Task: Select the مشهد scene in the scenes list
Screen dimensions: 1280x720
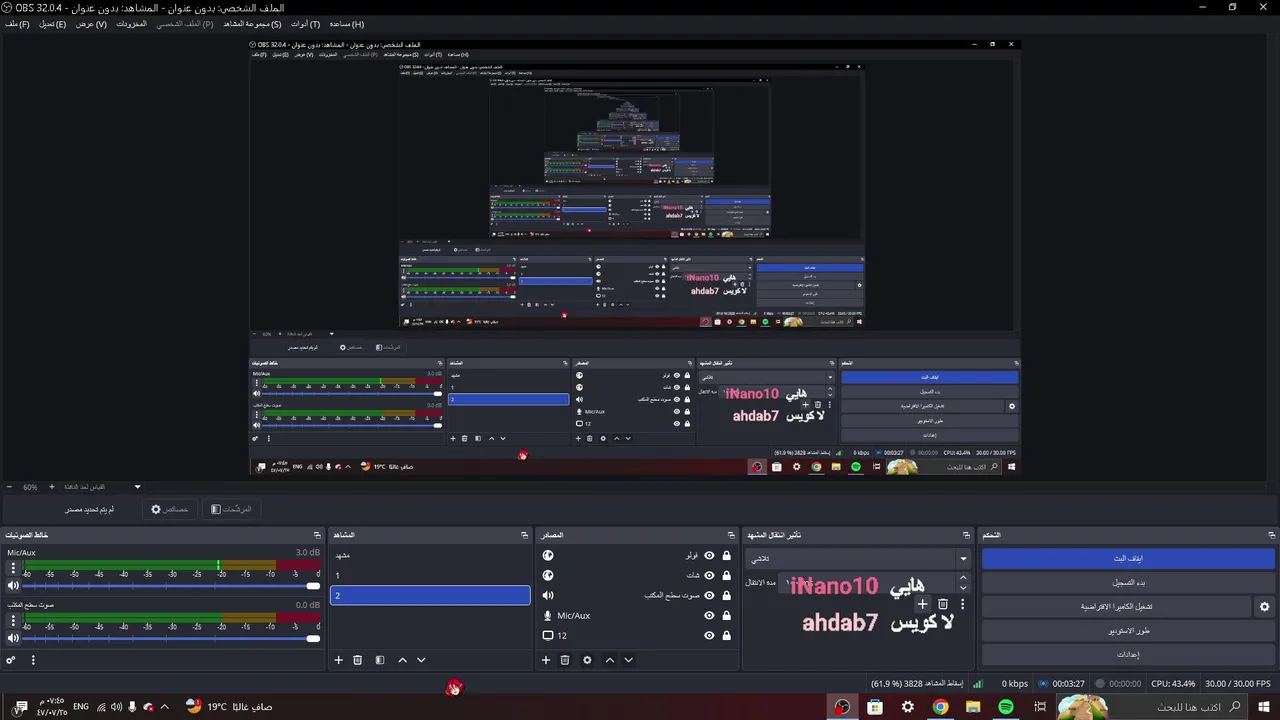Action: [430, 555]
